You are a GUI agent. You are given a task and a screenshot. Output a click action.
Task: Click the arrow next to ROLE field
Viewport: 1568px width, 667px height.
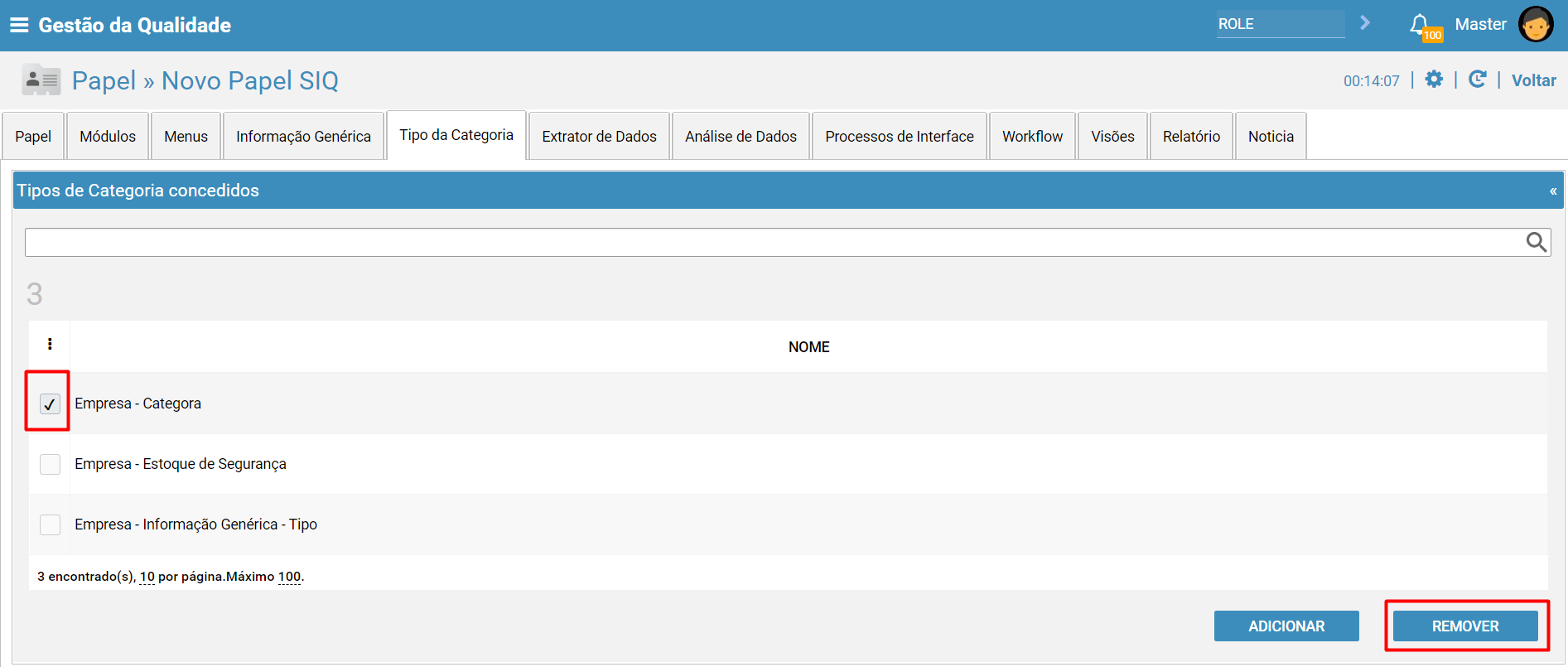1365,23
